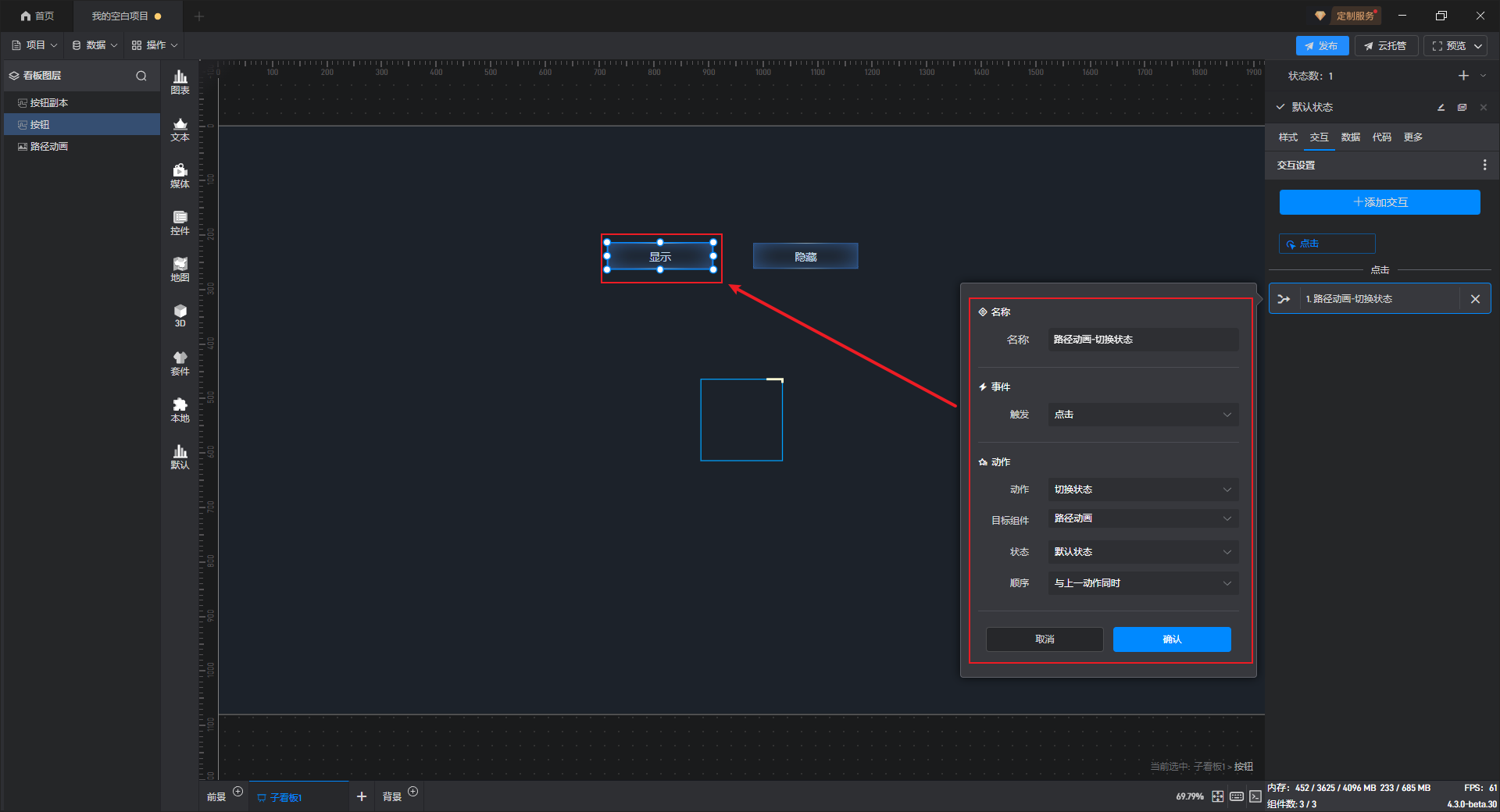Open the 动作 action dropdown showing 切换状态
Viewport: 1500px width, 812px height.
pos(1142,490)
